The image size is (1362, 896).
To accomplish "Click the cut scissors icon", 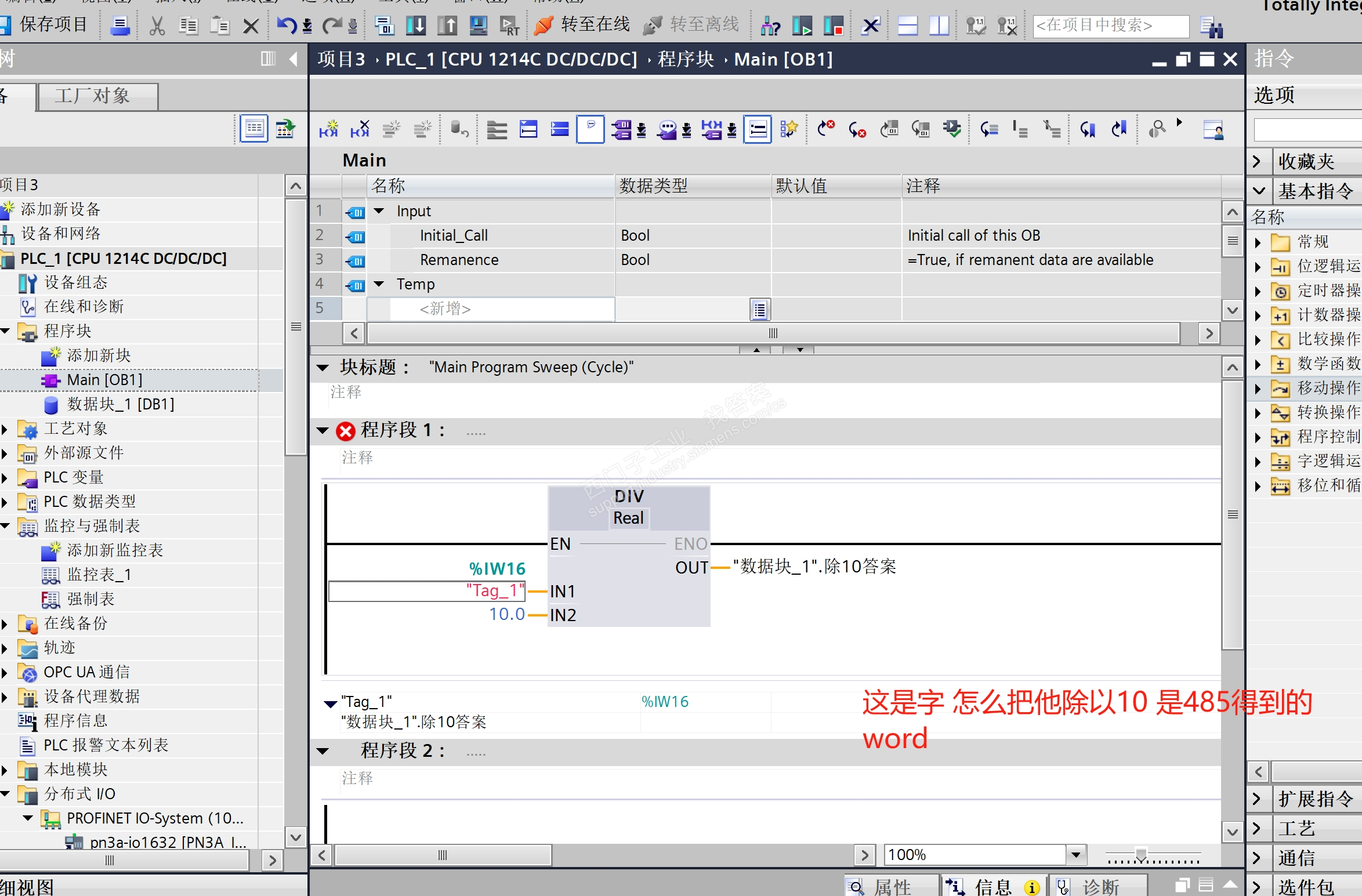I will click(157, 25).
